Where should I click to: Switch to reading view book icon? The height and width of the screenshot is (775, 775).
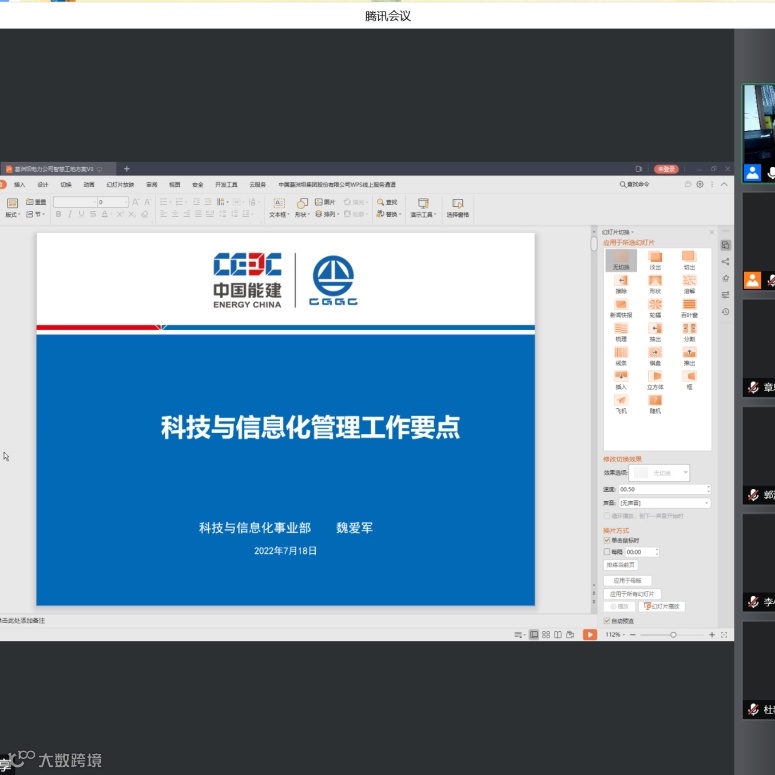tap(558, 635)
